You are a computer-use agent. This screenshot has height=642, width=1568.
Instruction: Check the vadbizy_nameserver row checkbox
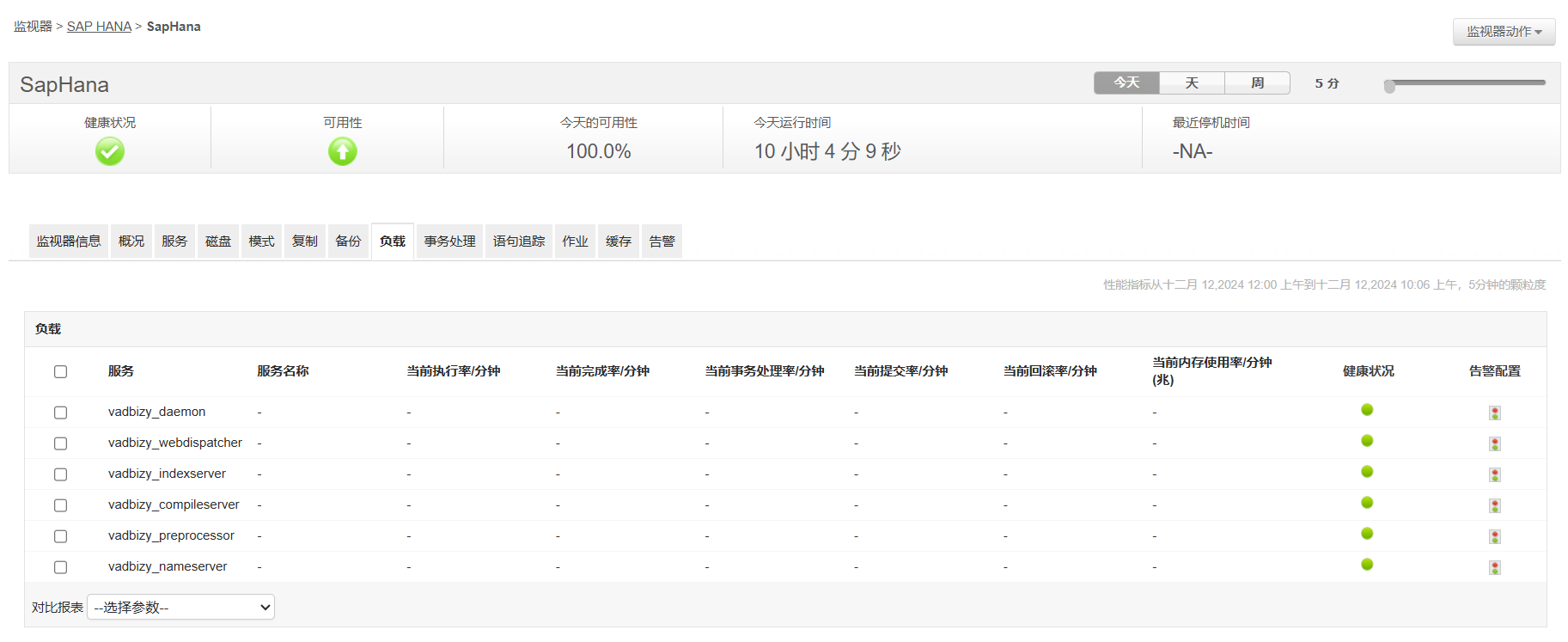click(x=60, y=567)
